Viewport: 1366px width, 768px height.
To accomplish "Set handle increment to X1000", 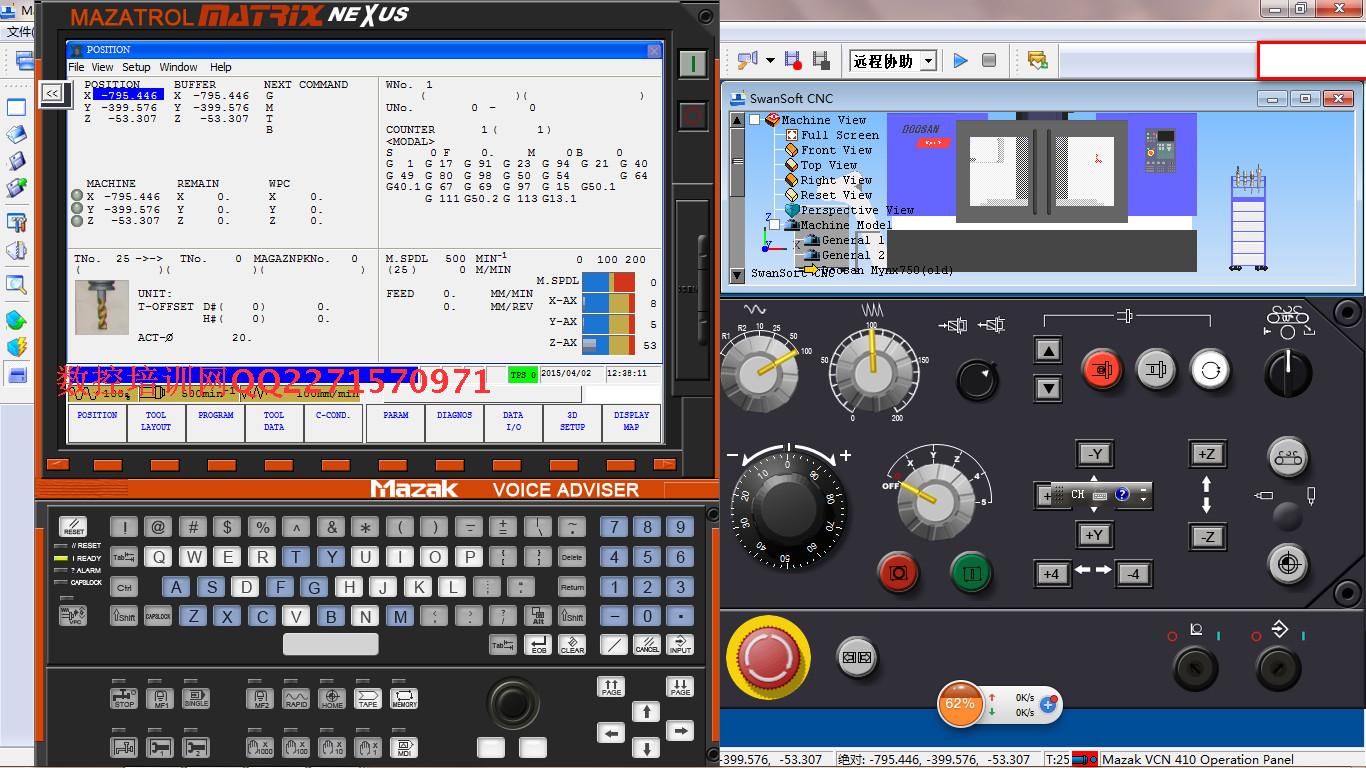I will (260, 747).
